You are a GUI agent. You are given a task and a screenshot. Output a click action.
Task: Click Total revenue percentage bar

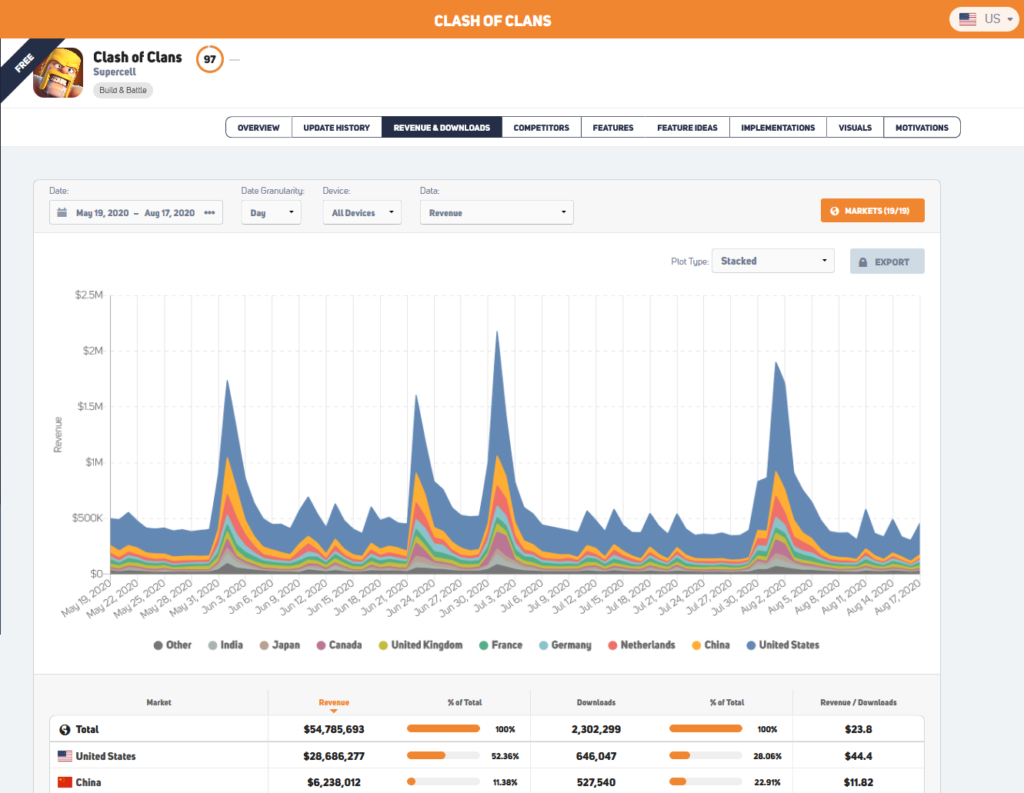pyautogui.click(x=443, y=728)
